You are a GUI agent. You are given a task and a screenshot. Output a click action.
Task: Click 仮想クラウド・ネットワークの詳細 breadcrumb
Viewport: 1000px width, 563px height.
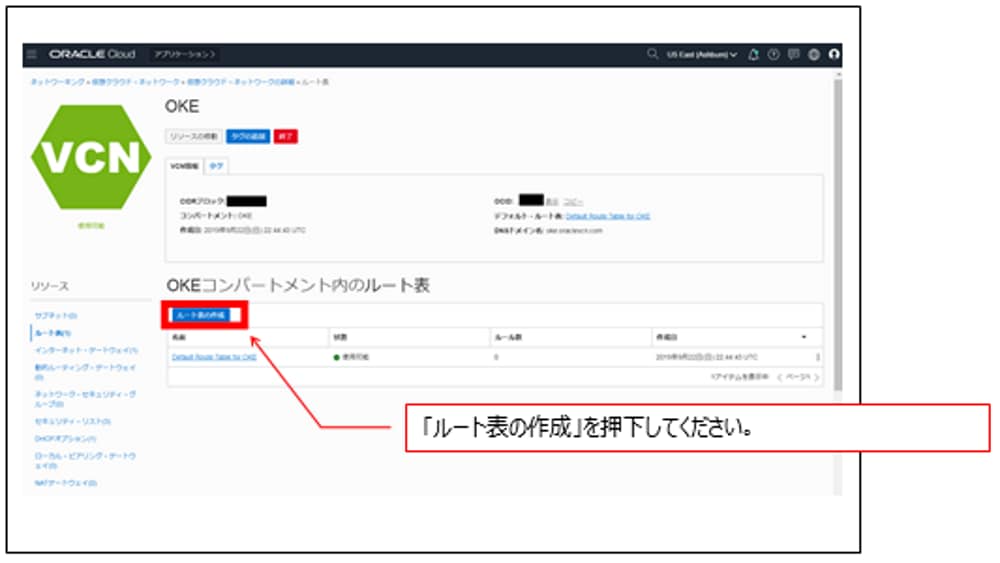[241, 82]
